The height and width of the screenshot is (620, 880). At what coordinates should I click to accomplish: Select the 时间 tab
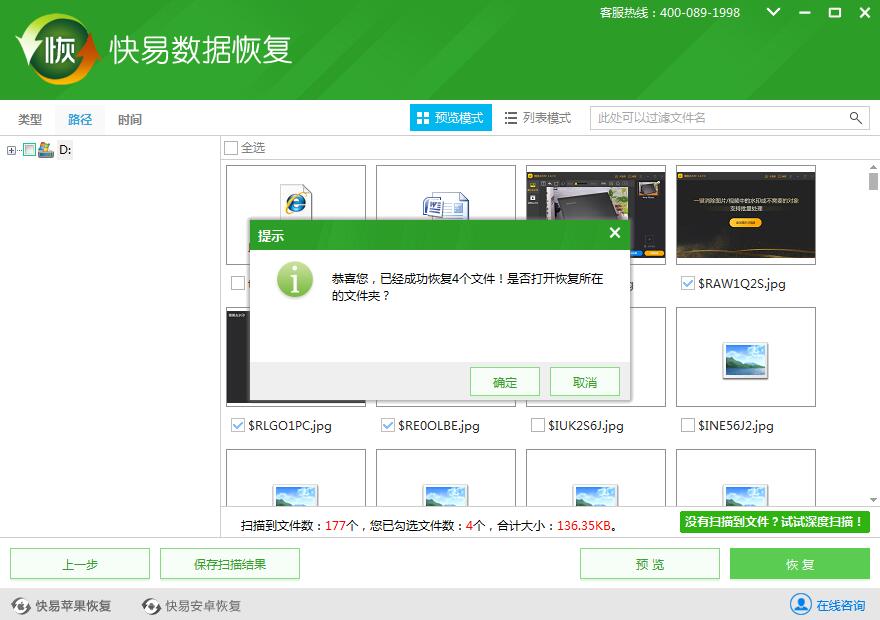point(129,120)
